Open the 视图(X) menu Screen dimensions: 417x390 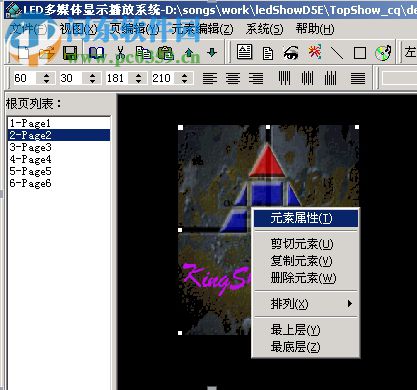tap(79, 29)
